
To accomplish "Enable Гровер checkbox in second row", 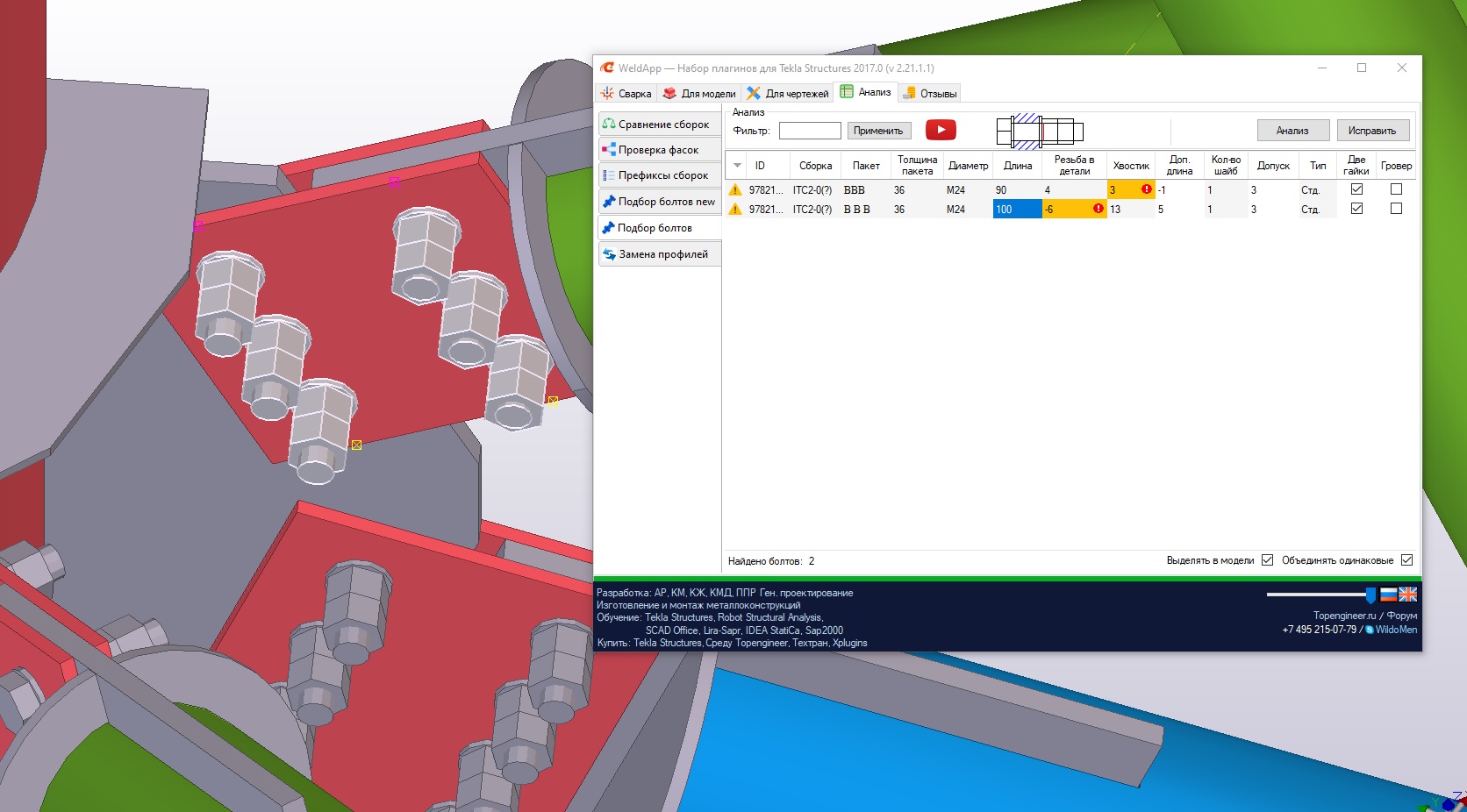I will (1396, 209).
